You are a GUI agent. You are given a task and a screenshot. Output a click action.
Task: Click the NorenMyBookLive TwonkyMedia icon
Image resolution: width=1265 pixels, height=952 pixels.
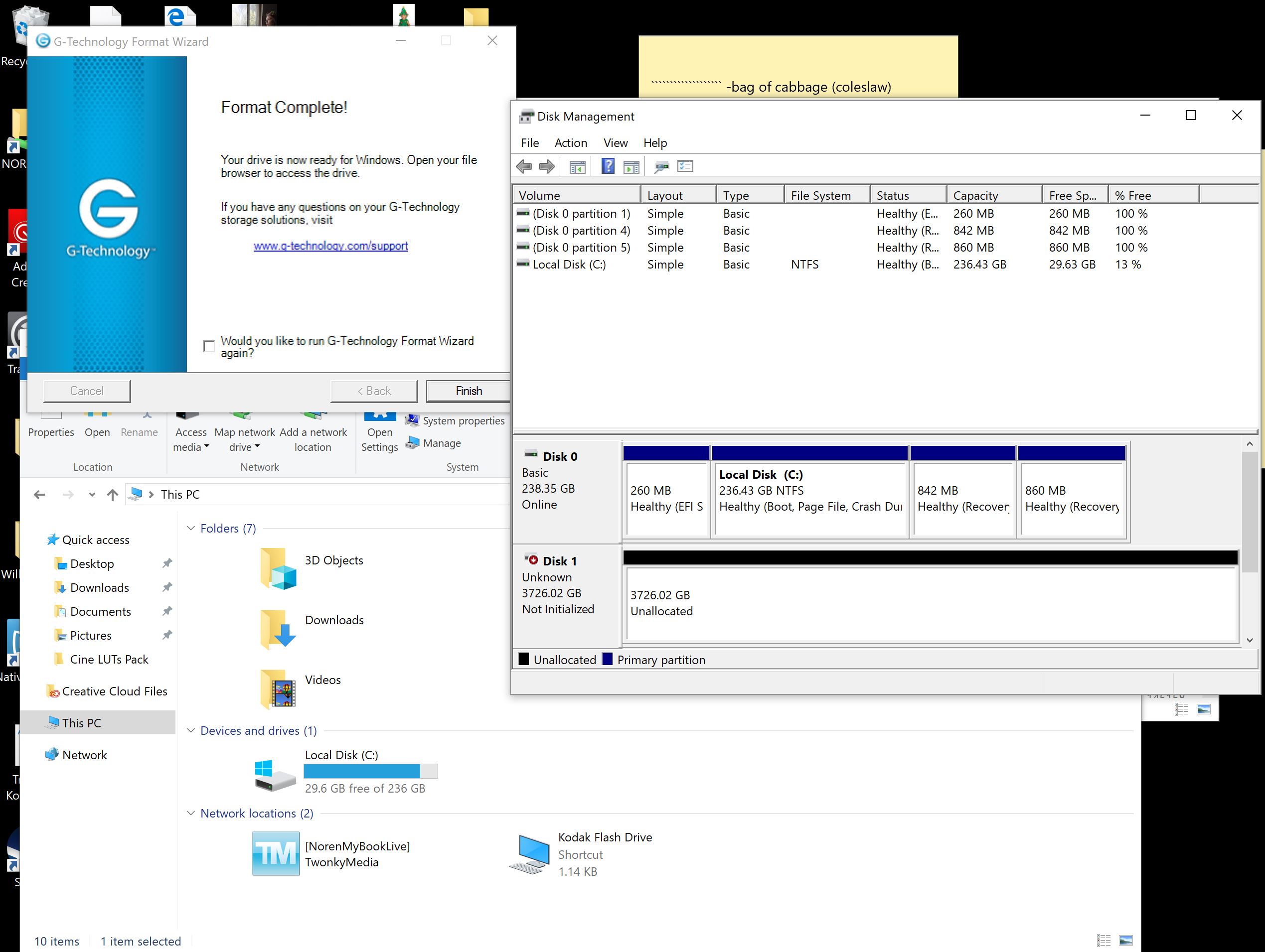coord(276,854)
